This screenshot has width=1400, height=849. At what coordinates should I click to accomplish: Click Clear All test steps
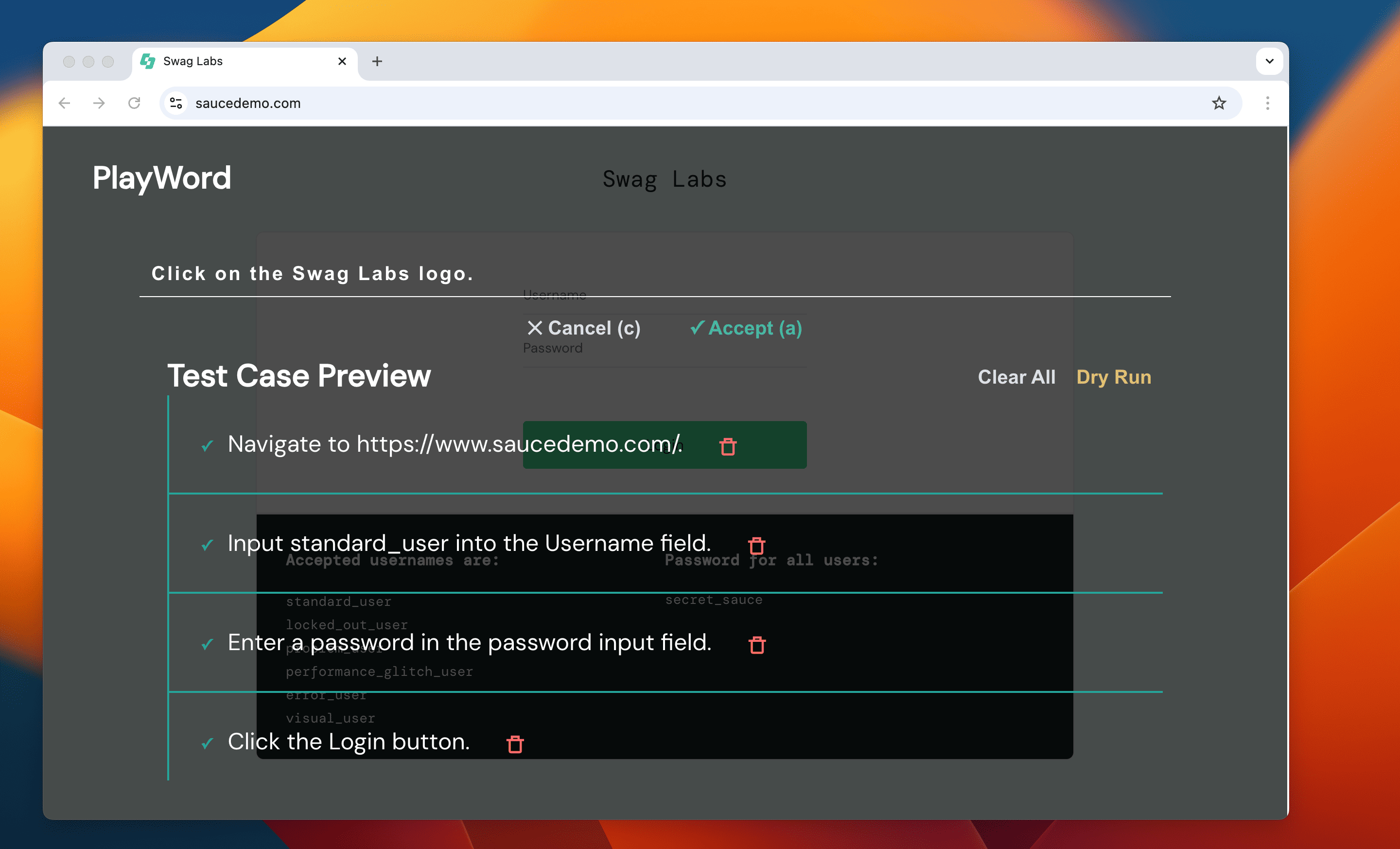click(1016, 377)
